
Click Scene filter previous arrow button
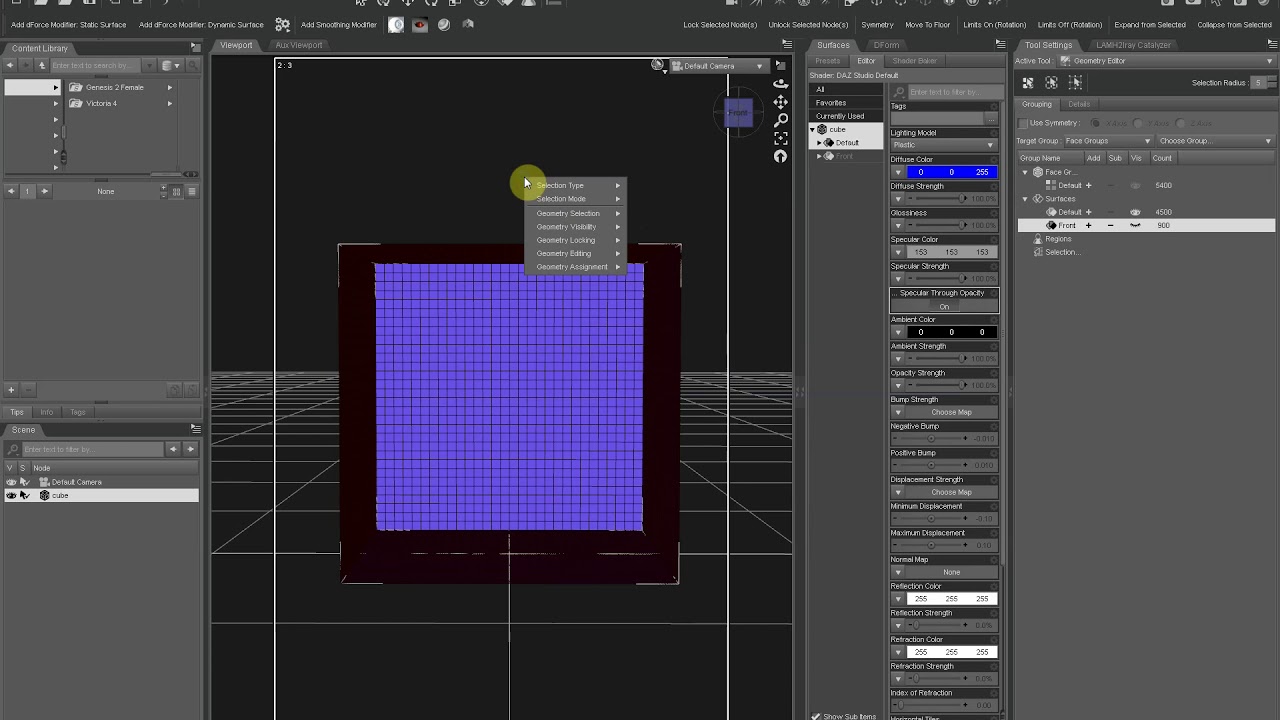173,449
